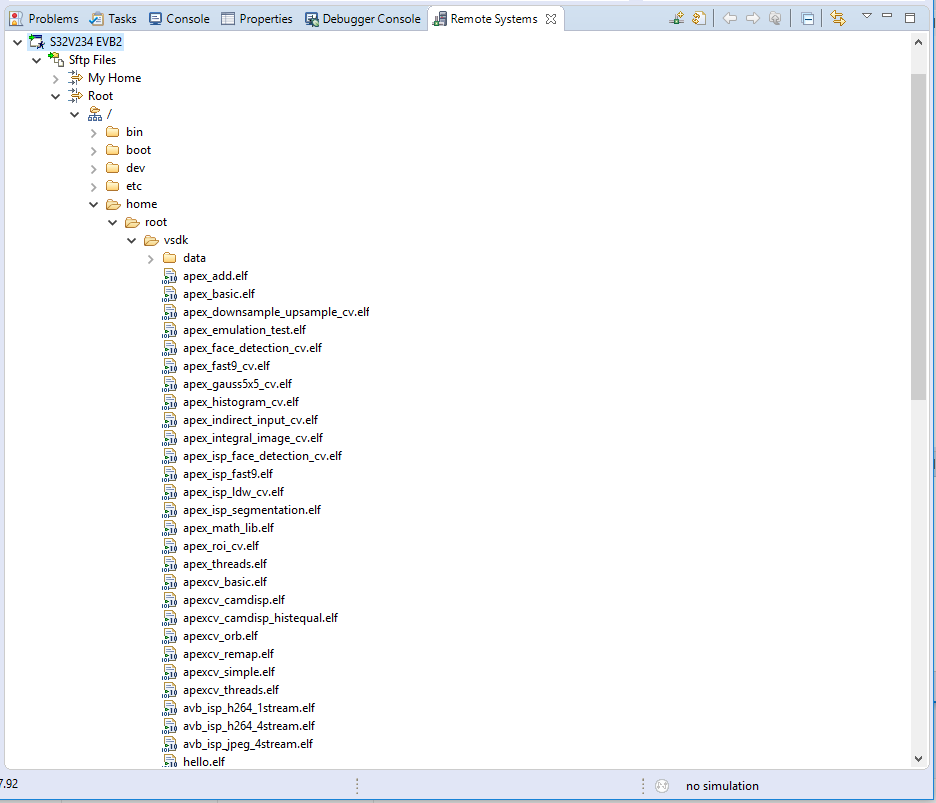Click the Sftp Files subsystem icon
The image size is (936, 803).
pyautogui.click(x=56, y=60)
